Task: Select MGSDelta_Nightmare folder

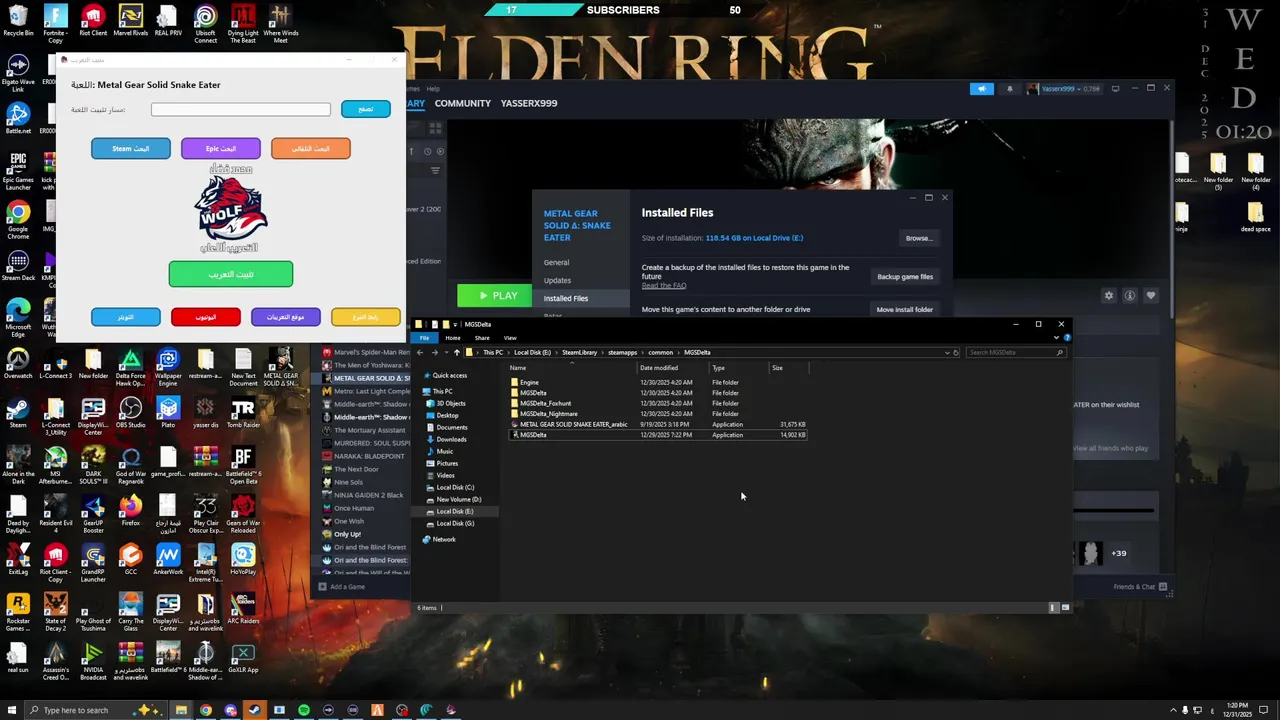Action: [548, 414]
